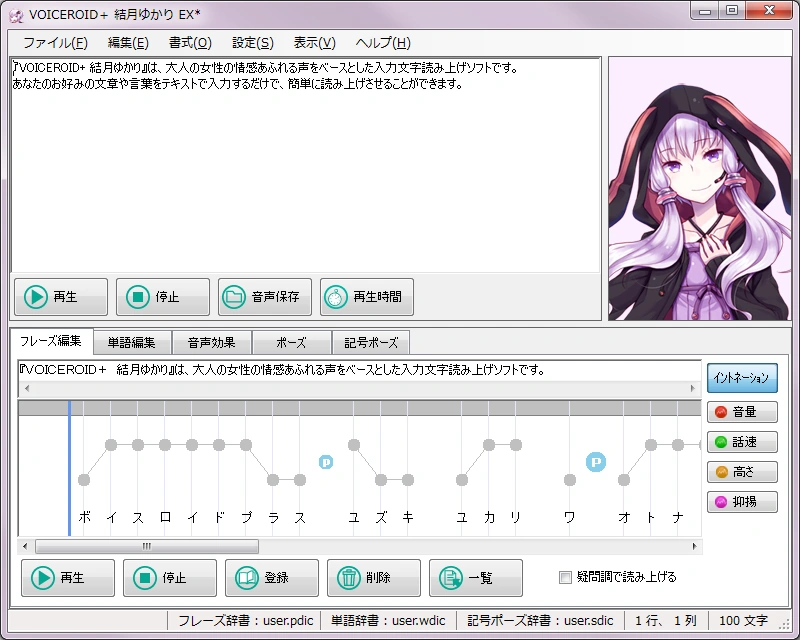Viewport: 800px width, 640px height.
Task: Click the 100 文字 character count
Action: click(x=743, y=621)
